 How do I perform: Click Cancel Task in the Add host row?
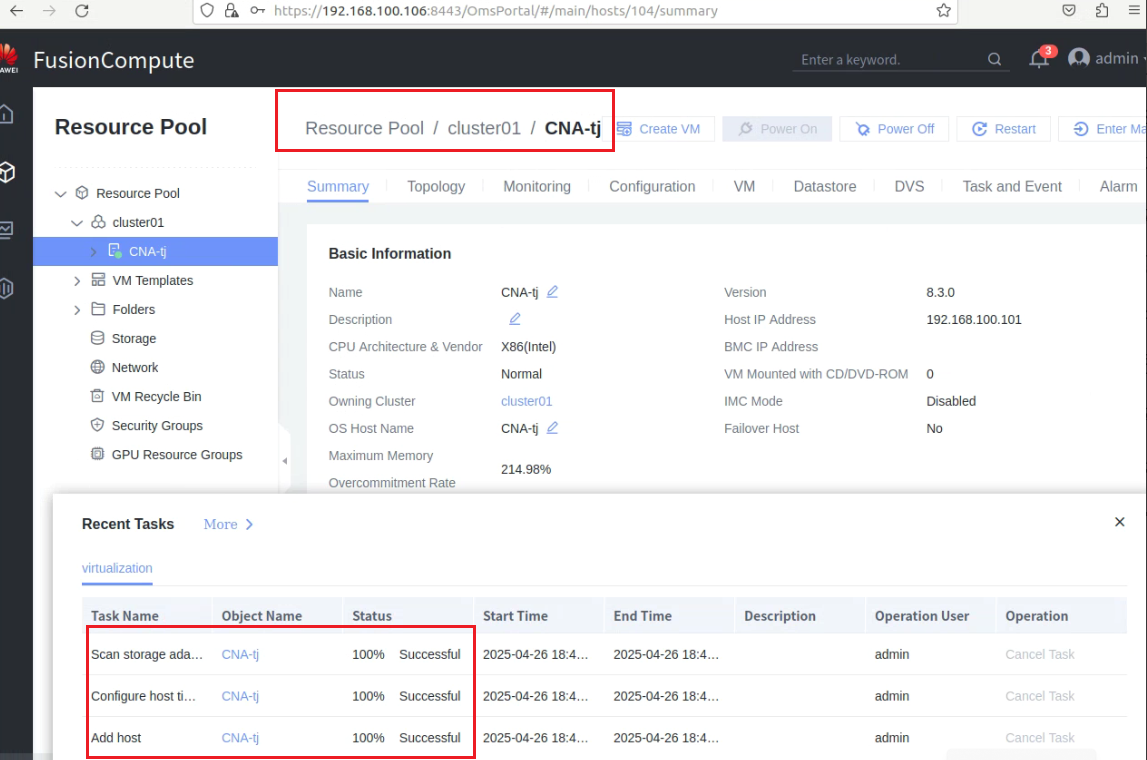click(x=1039, y=737)
